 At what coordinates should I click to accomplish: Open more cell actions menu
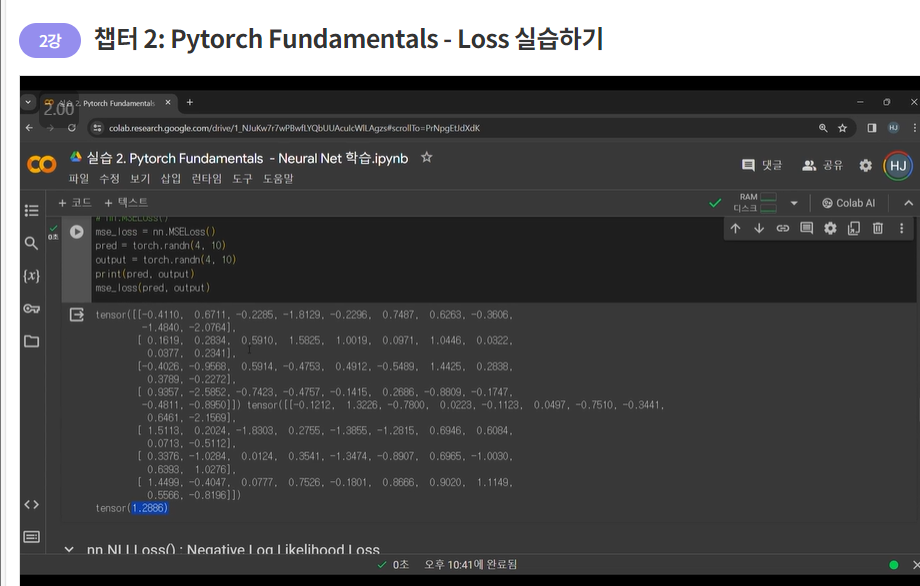point(902,228)
